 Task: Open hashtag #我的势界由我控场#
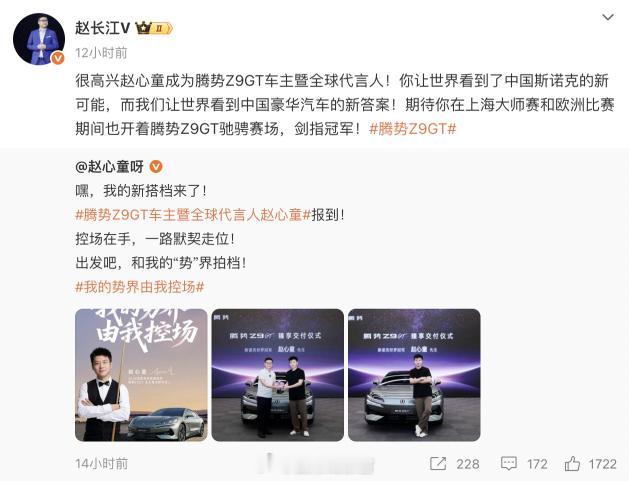[x=140, y=287]
